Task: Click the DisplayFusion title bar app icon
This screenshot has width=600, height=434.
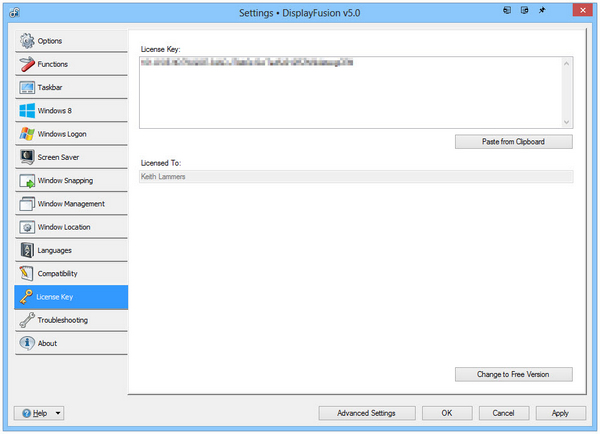Action: click(x=15, y=13)
